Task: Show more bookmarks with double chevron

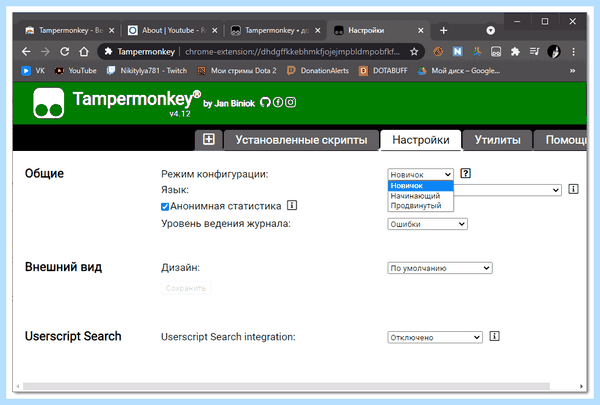Action: (x=572, y=71)
